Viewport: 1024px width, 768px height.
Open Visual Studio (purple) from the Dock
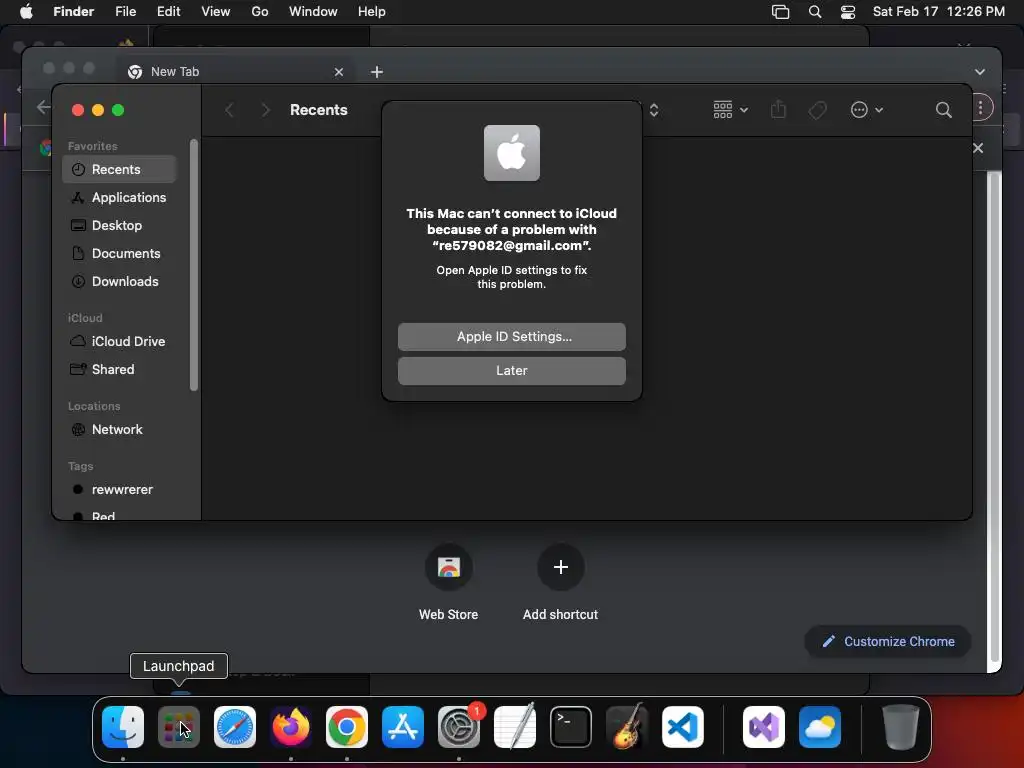tap(764, 727)
